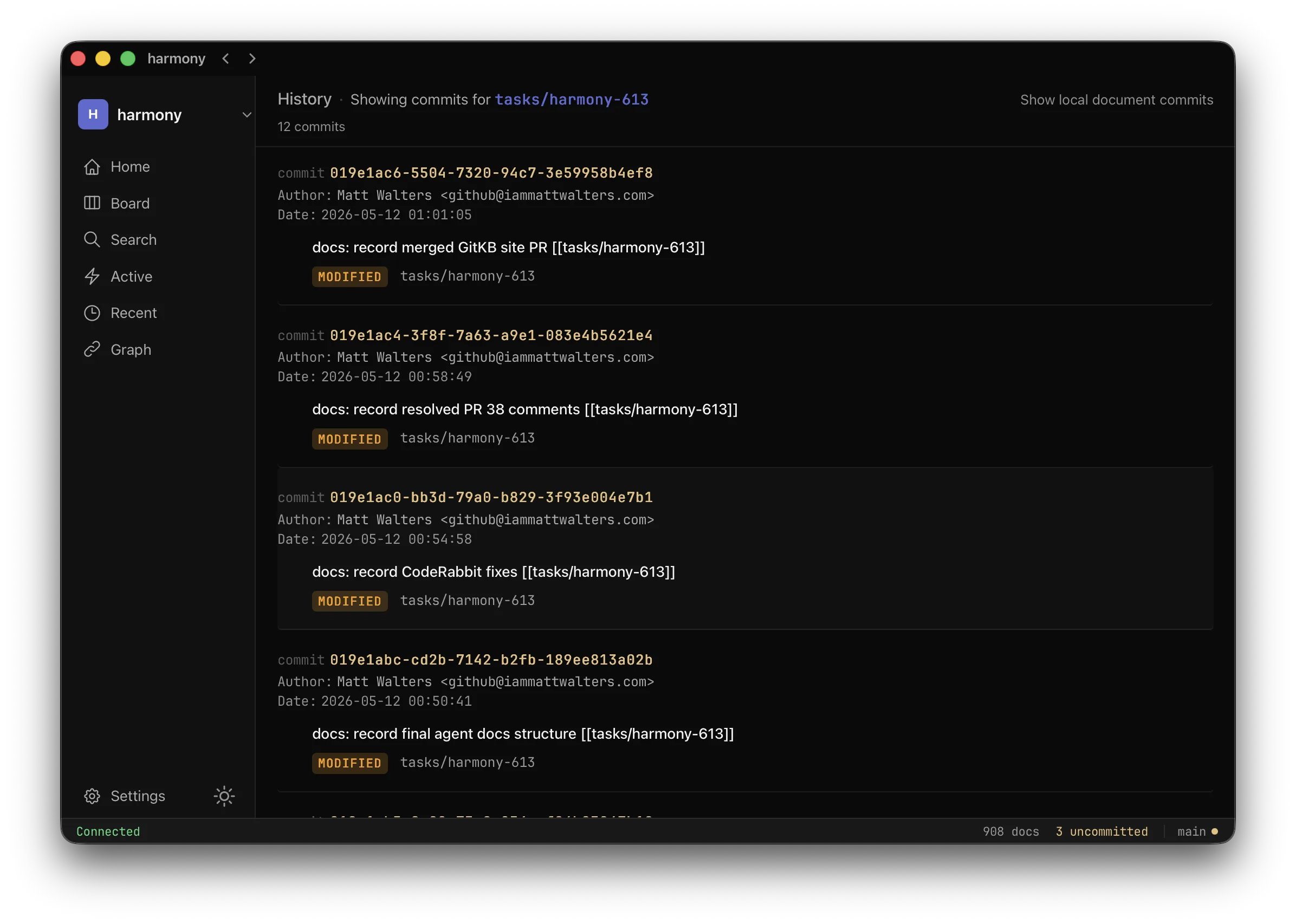
Task: Click the Active lightning bolt icon
Action: tap(92, 277)
